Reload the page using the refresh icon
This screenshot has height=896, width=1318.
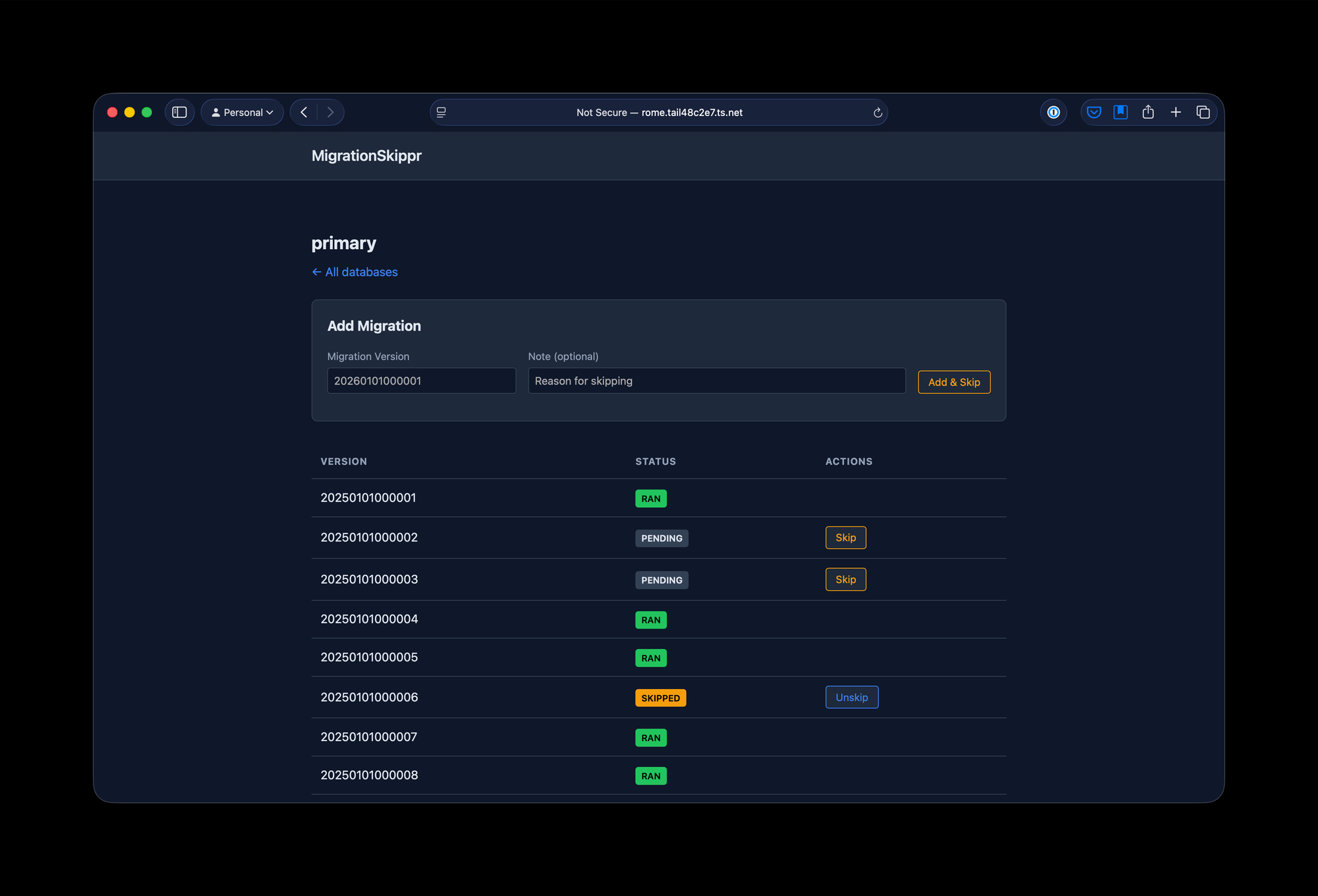point(878,113)
